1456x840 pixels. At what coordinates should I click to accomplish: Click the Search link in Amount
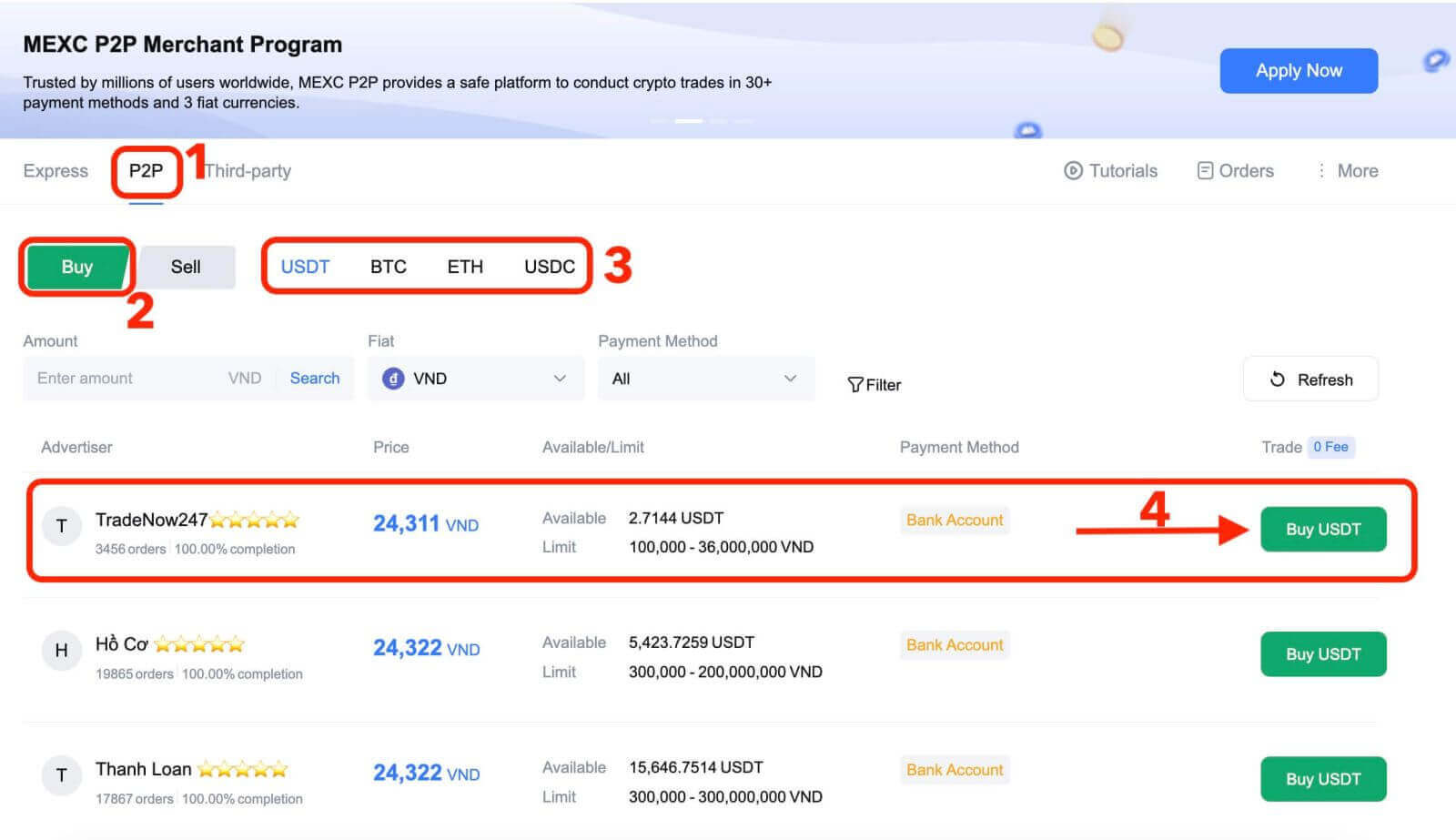tap(315, 379)
